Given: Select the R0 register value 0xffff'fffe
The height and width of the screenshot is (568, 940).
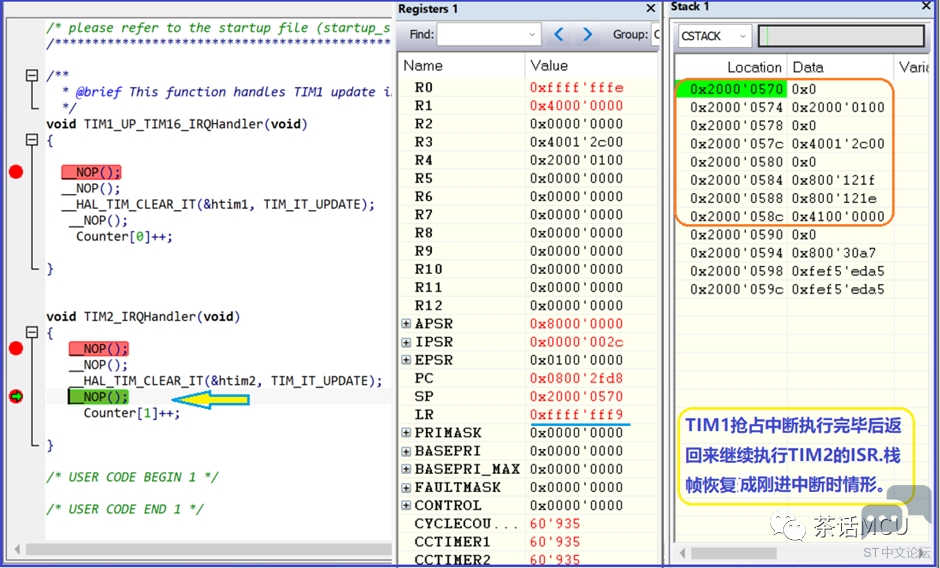Looking at the screenshot, I should tap(577, 88).
